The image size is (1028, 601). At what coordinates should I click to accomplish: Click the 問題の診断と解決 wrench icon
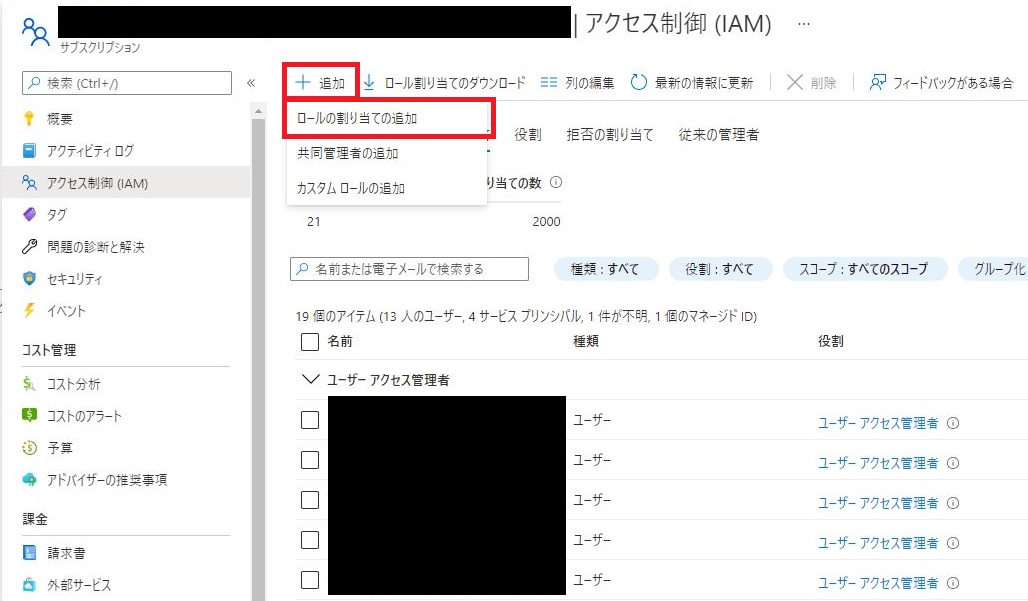(x=30, y=246)
